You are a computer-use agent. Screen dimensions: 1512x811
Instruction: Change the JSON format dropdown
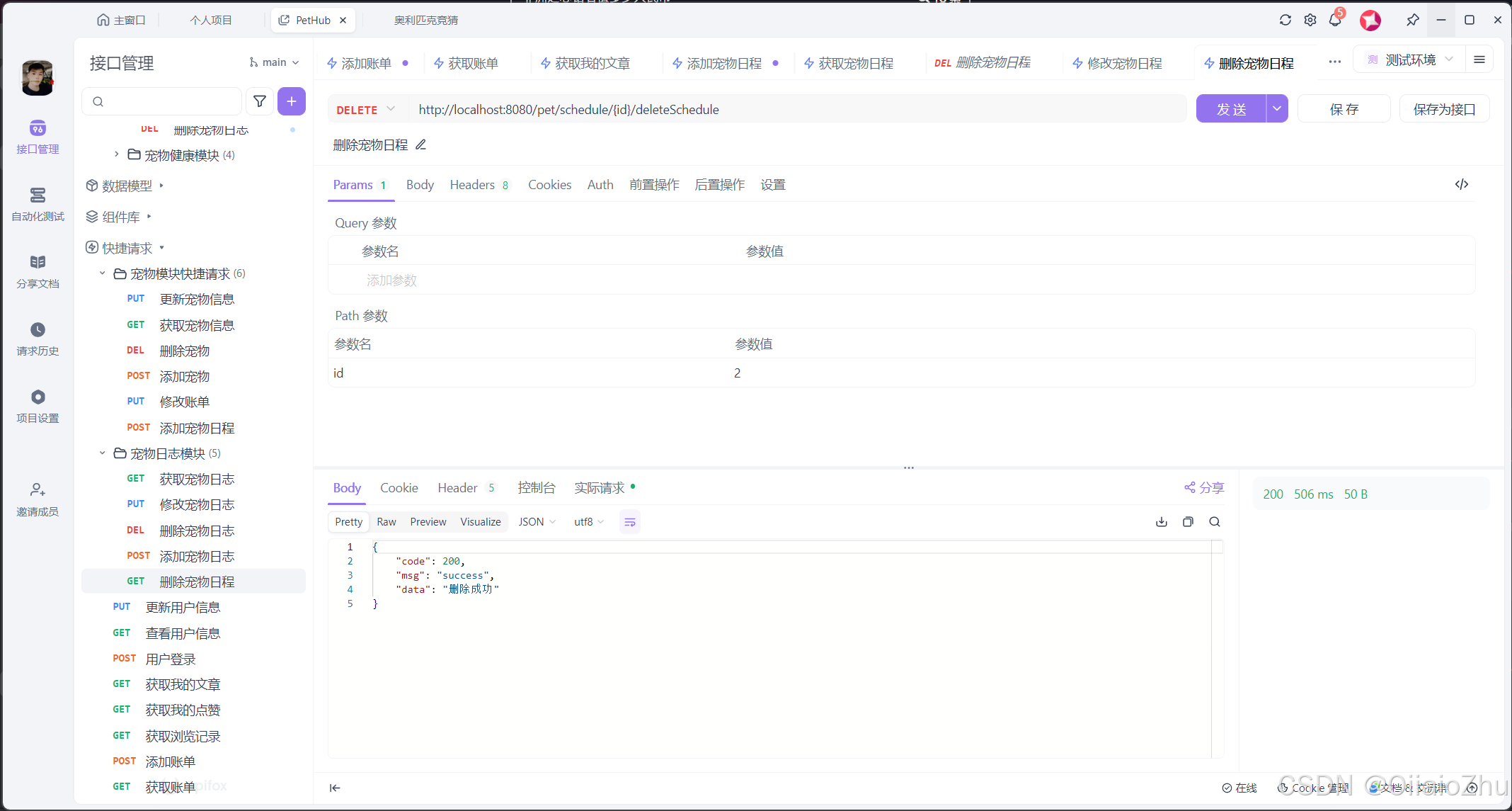536,521
